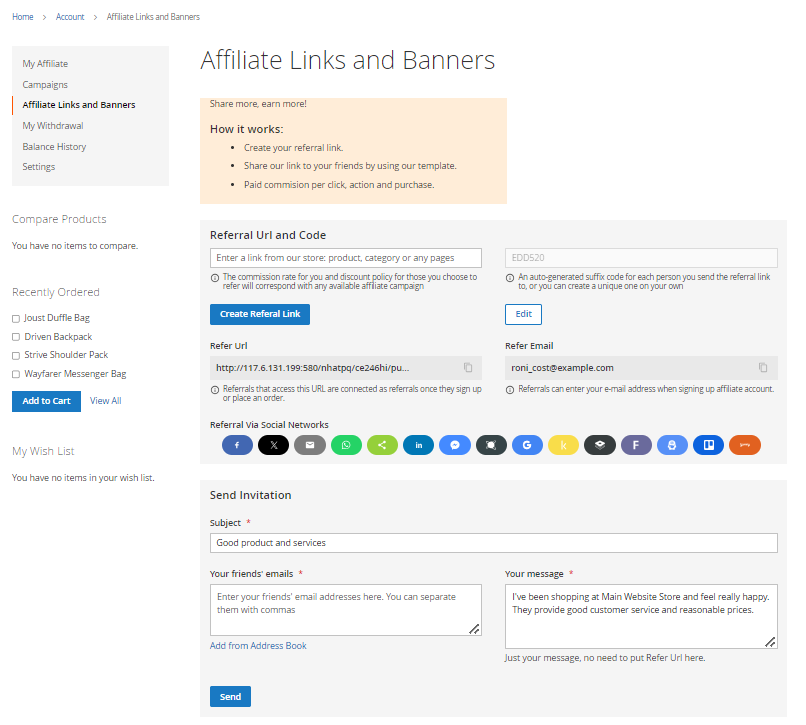The width and height of the screenshot is (806, 725).
Task: Share referral on X (Twitter)
Action: [274, 445]
